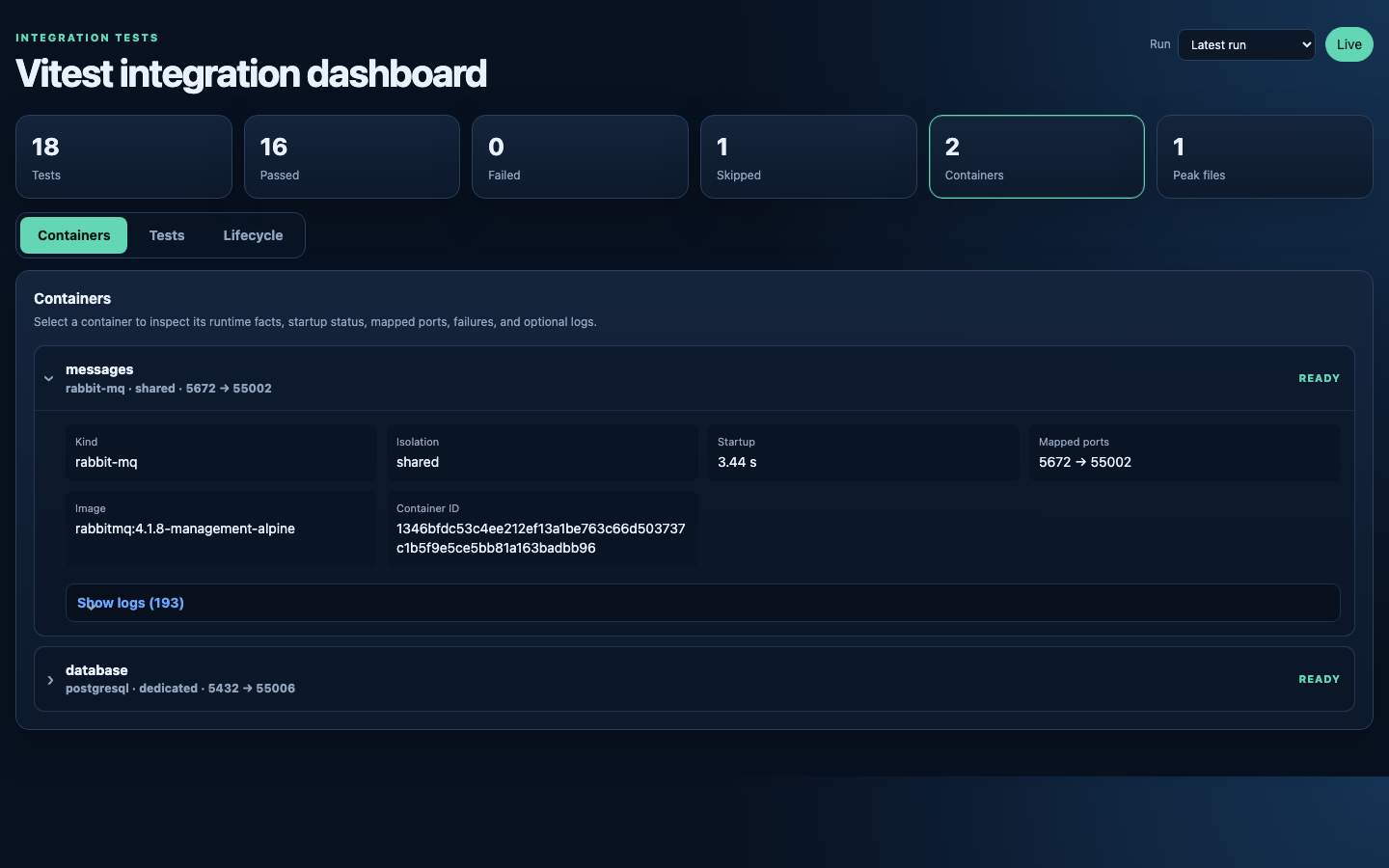The height and width of the screenshot is (868, 1389).
Task: Click image name rabbitmq:4.1.8-management-alpine
Action: click(185, 529)
